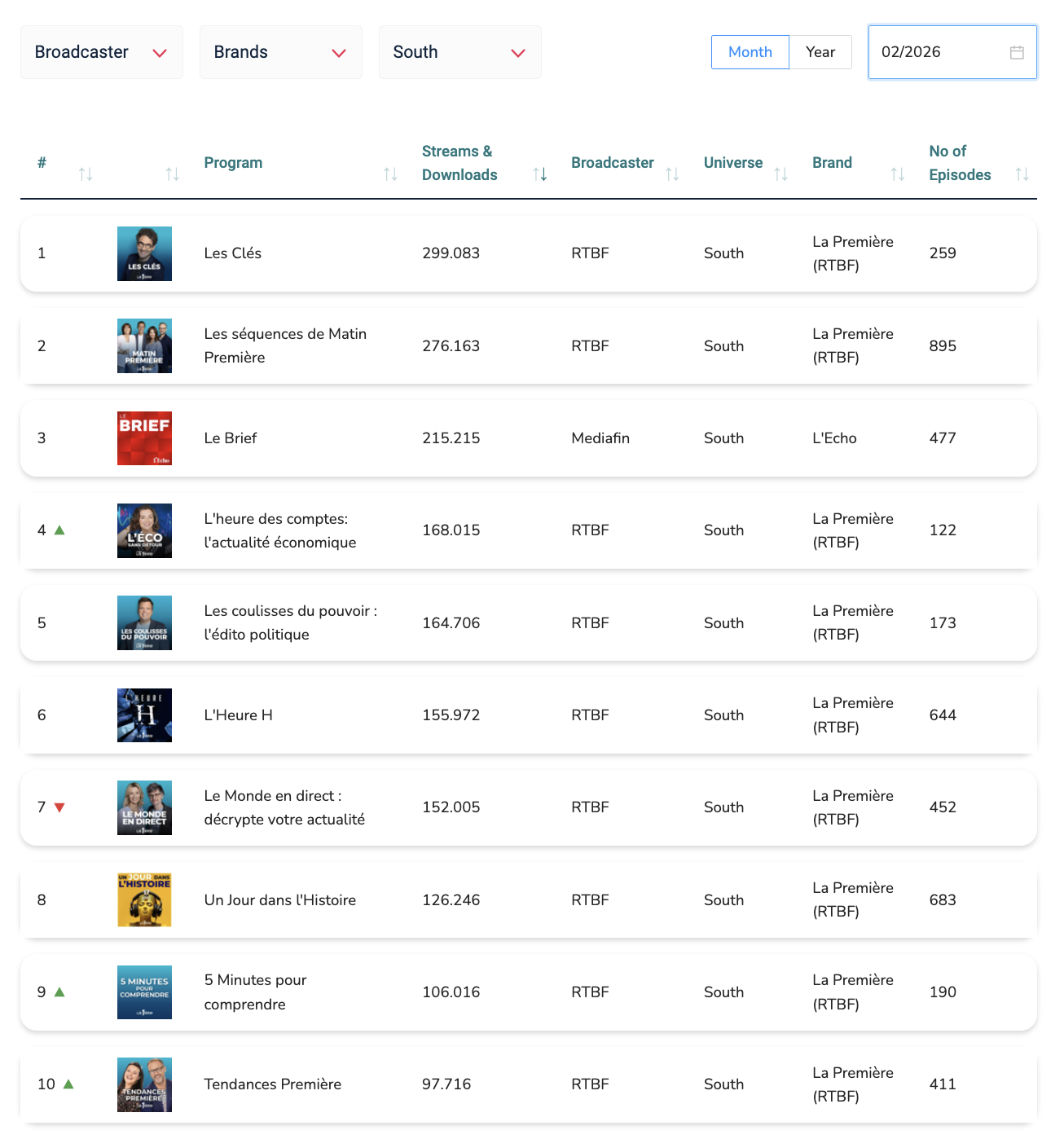The height and width of the screenshot is (1139, 1064).
Task: Open the Les Clés program
Action: point(232,253)
